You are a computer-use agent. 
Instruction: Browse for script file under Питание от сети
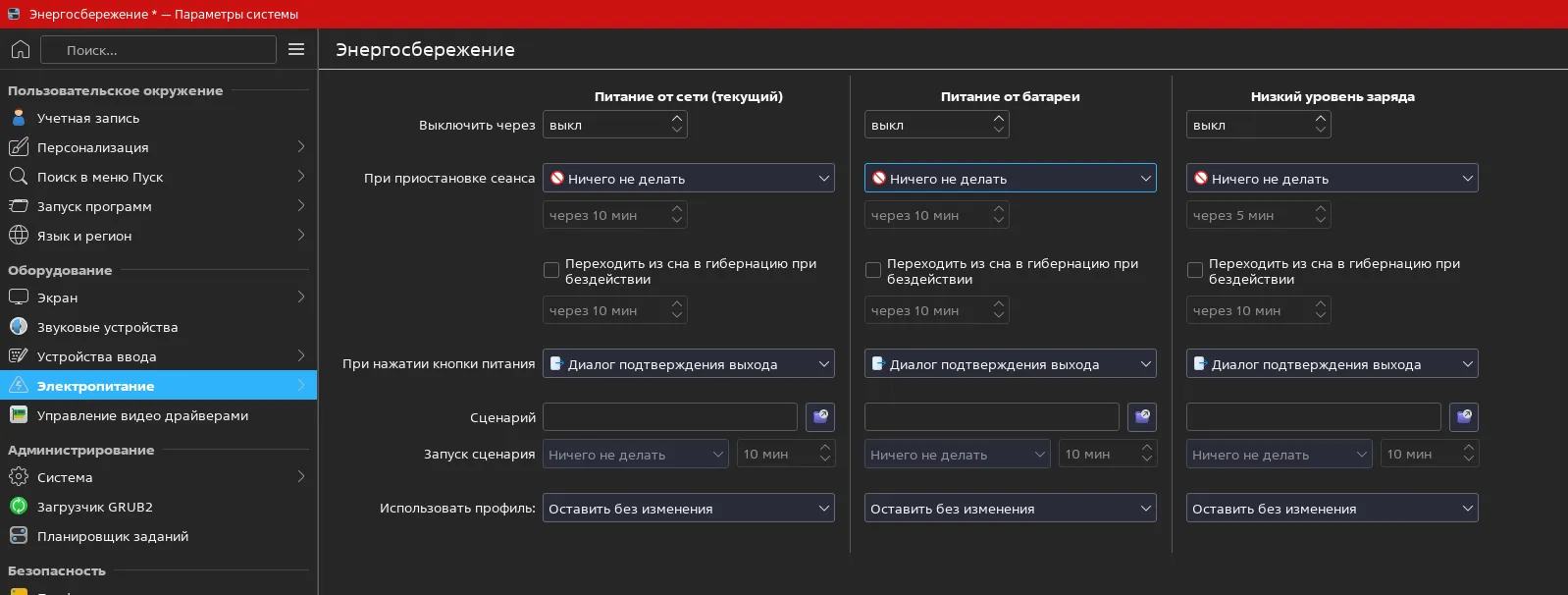pos(820,417)
